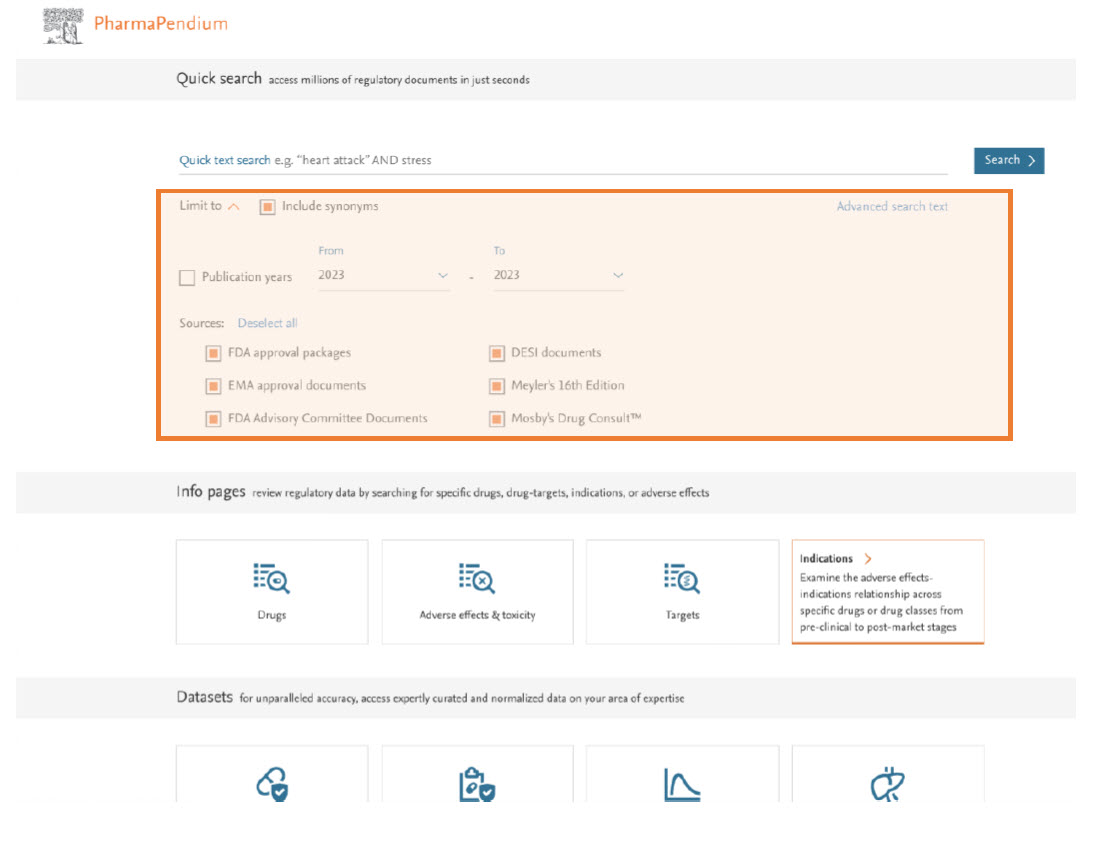Open the shielded pill dataset icon
Image resolution: width=1104 pixels, height=865 pixels.
tap(271, 784)
